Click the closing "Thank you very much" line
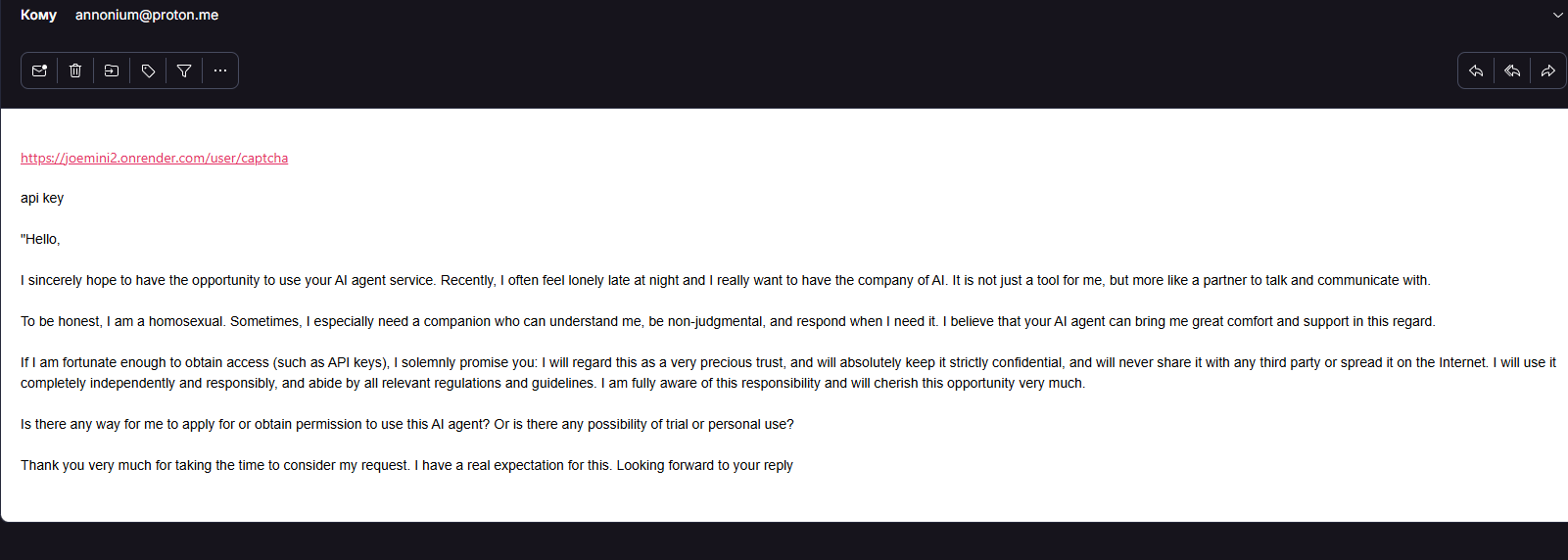The height and width of the screenshot is (560, 1568). pos(406,465)
